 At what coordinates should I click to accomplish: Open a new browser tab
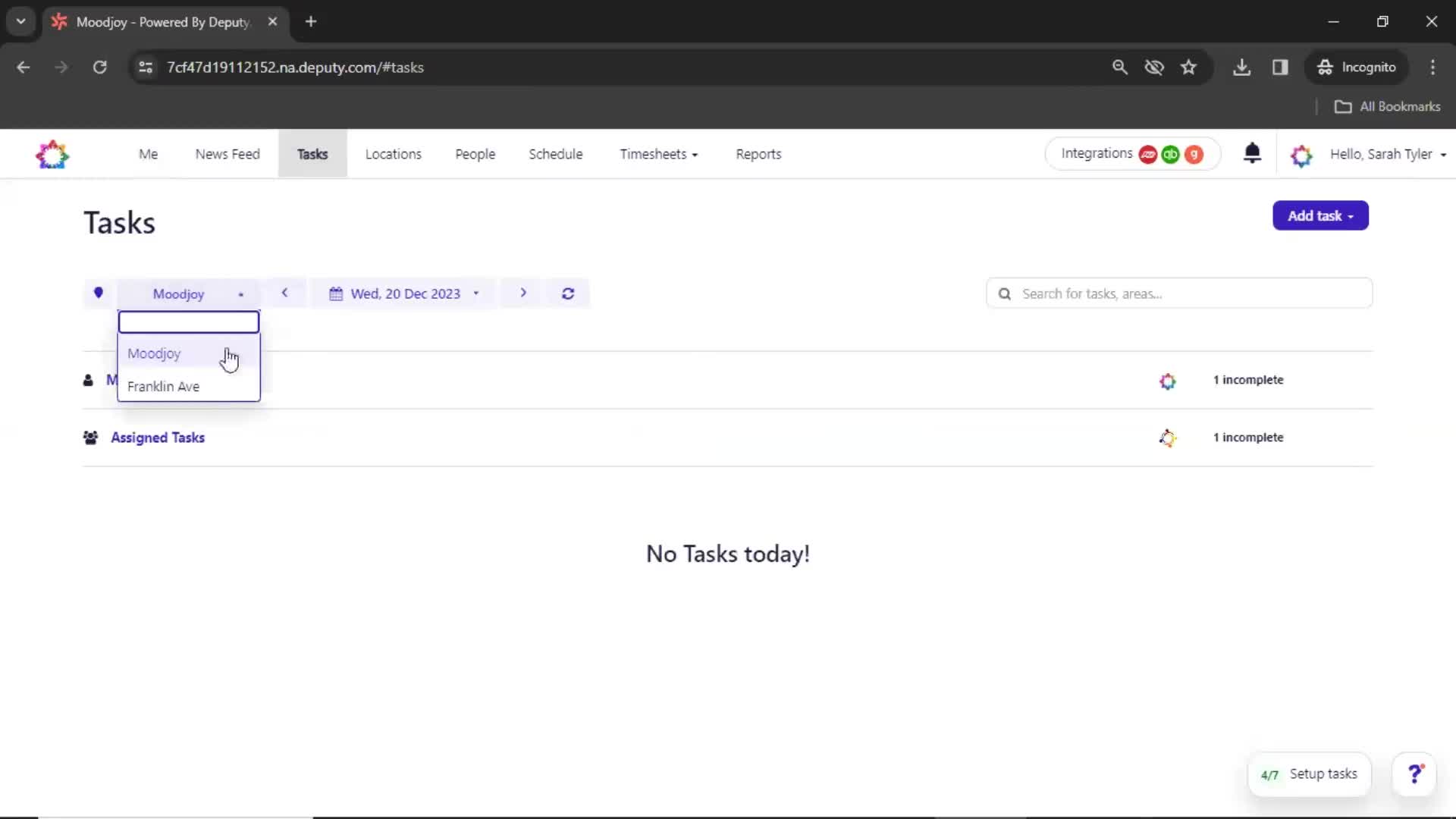(311, 21)
